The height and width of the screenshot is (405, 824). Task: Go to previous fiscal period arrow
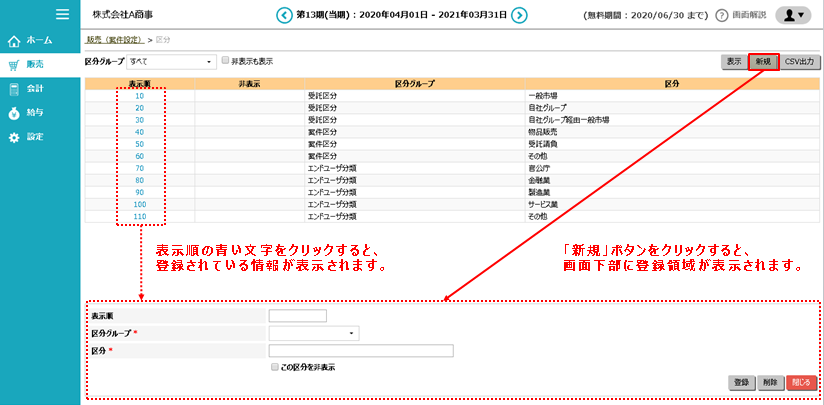pos(284,15)
